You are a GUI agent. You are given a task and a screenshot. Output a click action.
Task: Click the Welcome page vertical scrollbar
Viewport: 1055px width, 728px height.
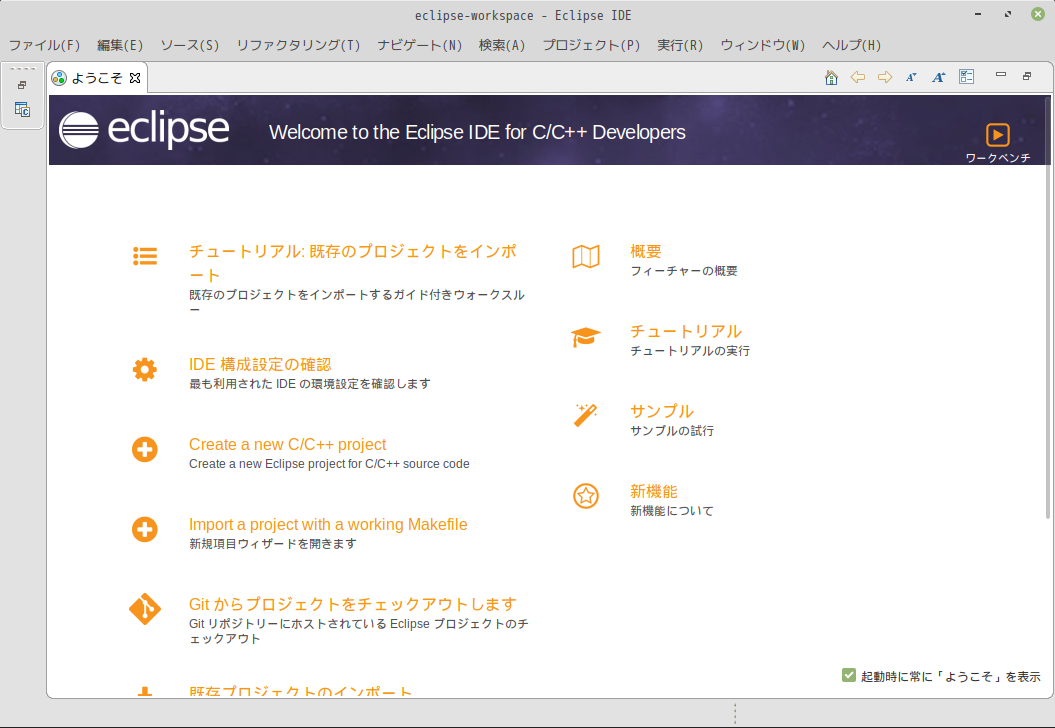pyautogui.click(x=1048, y=307)
